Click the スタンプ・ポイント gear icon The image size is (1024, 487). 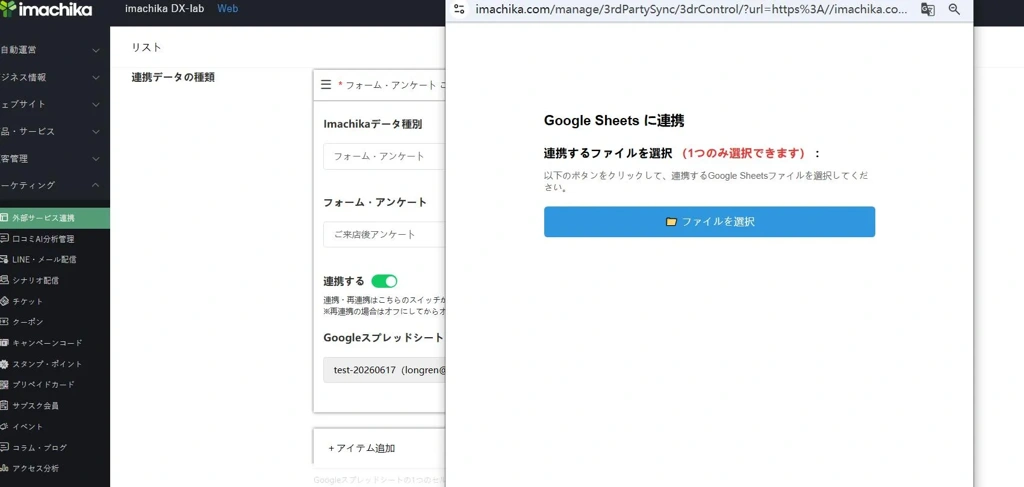tap(4, 364)
